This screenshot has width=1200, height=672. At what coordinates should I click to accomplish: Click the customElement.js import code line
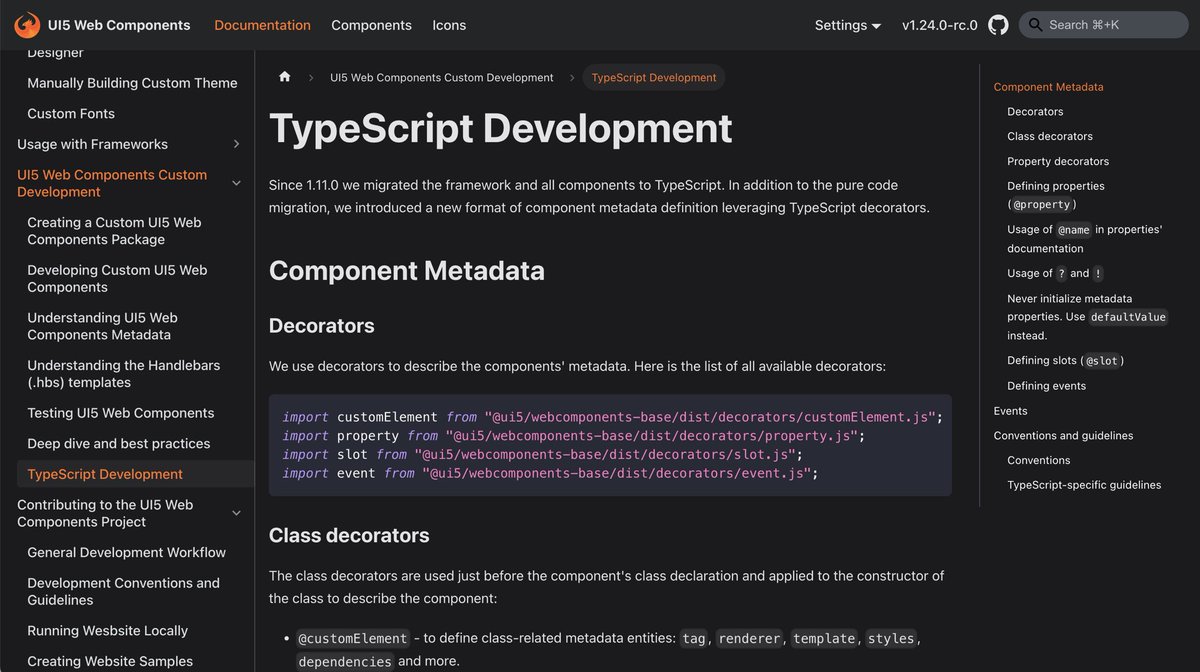pos(612,417)
